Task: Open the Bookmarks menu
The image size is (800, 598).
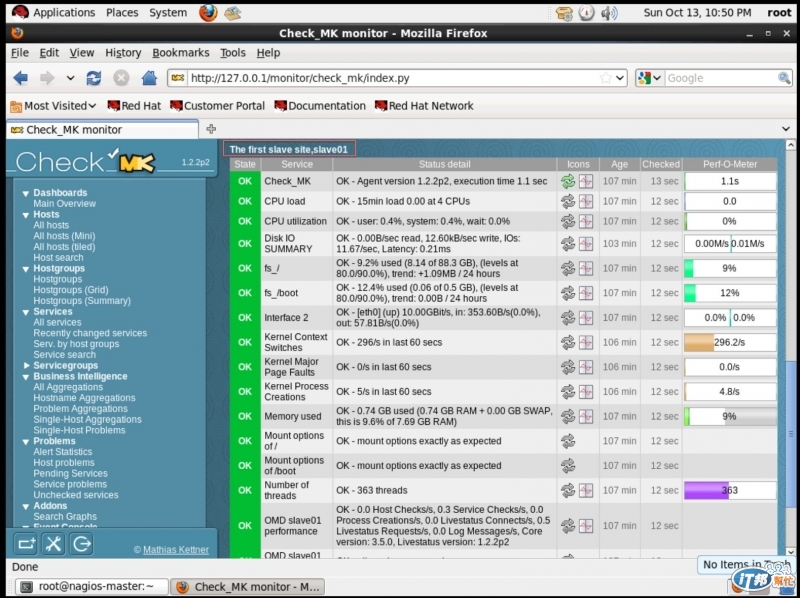Action: (x=181, y=53)
